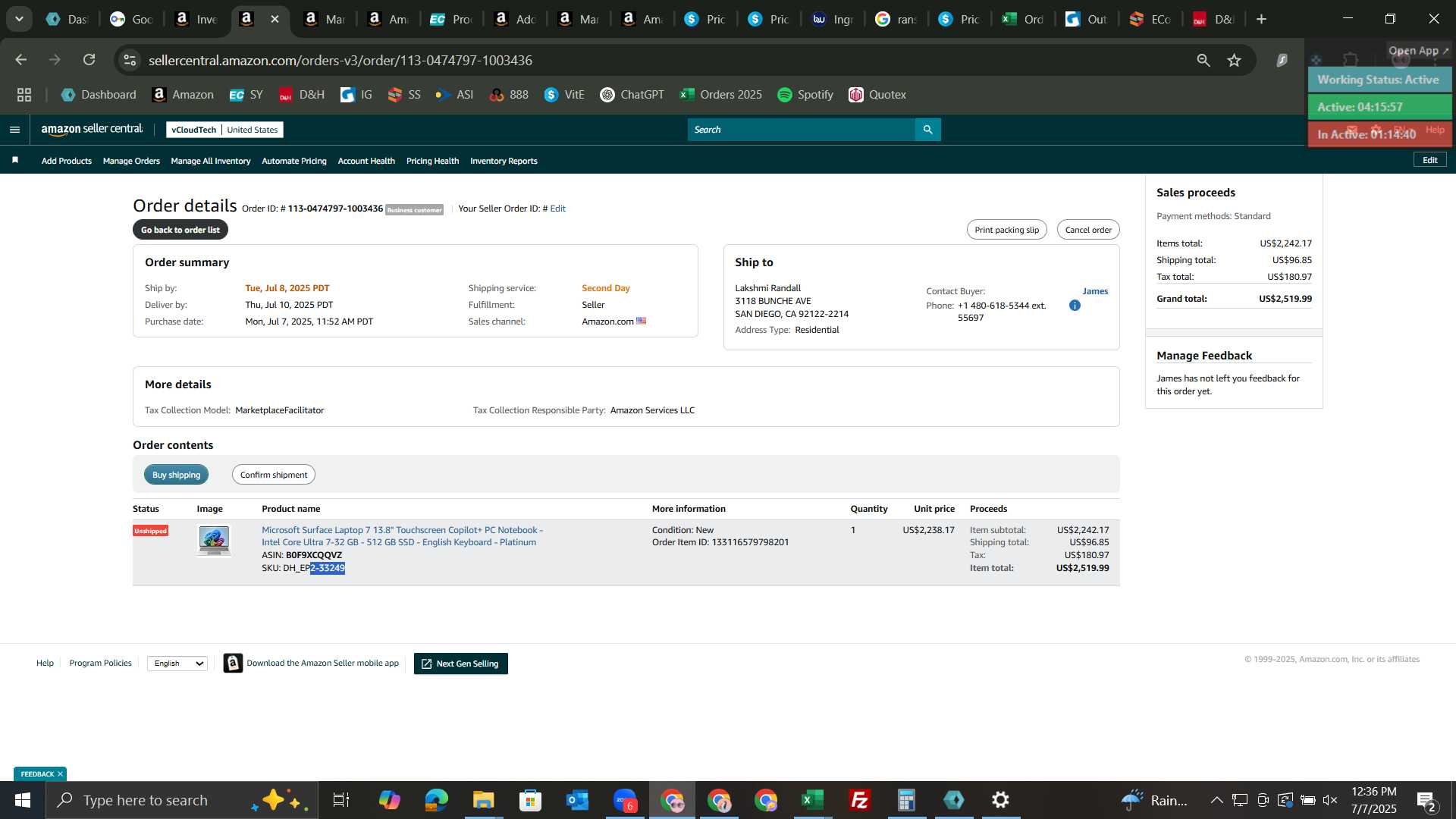The height and width of the screenshot is (819, 1456).
Task: Open a new browser tab with plus
Action: click(1261, 19)
